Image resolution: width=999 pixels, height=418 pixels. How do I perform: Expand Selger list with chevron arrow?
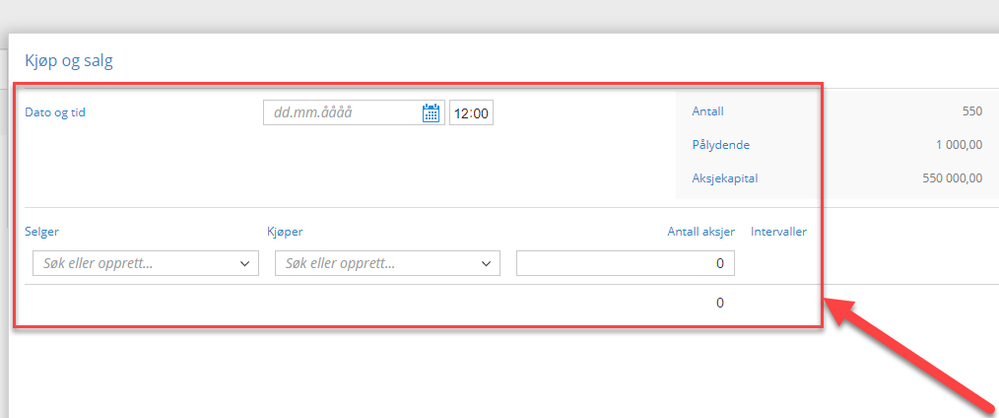pos(245,264)
